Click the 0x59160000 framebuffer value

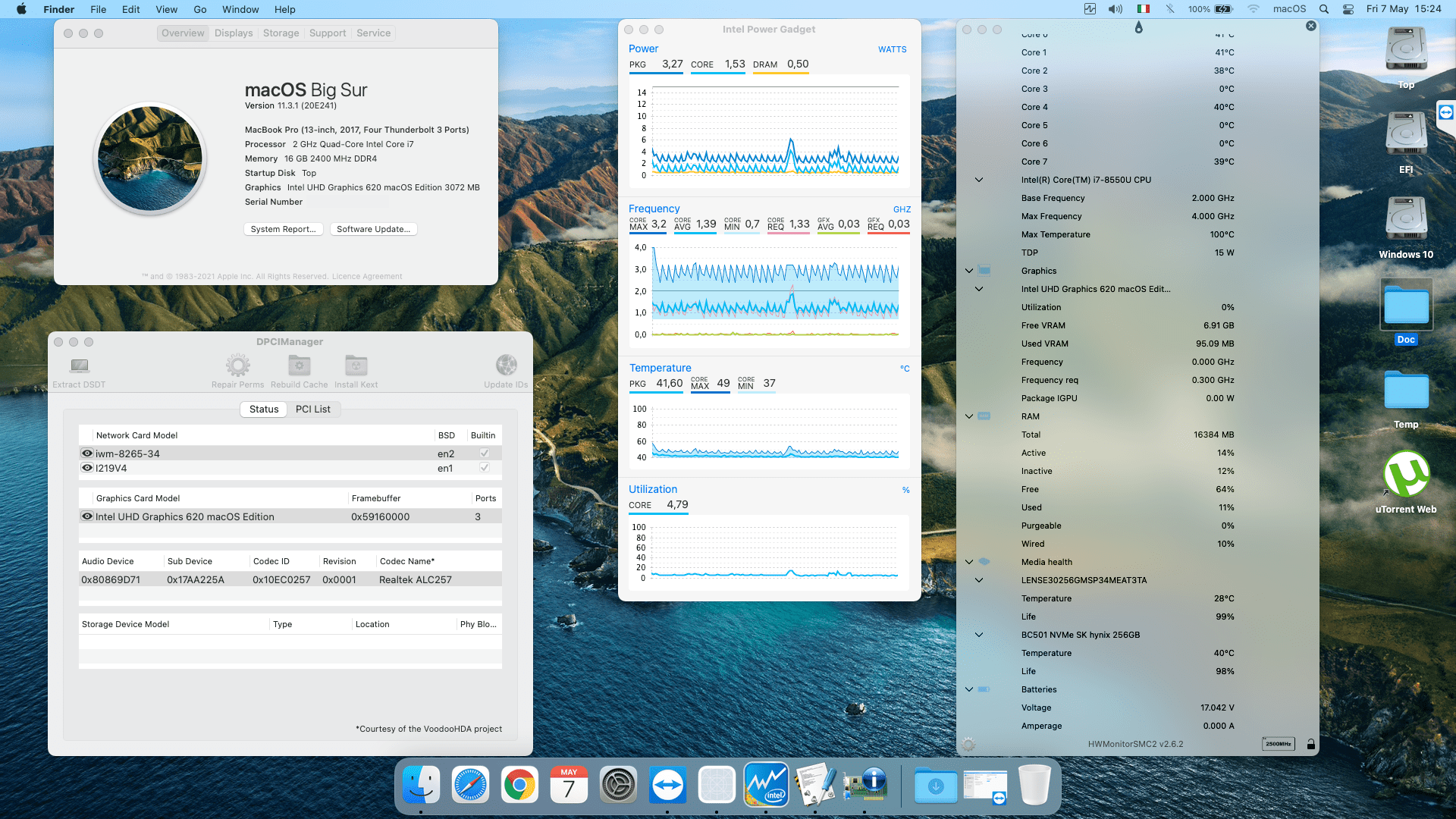click(380, 516)
